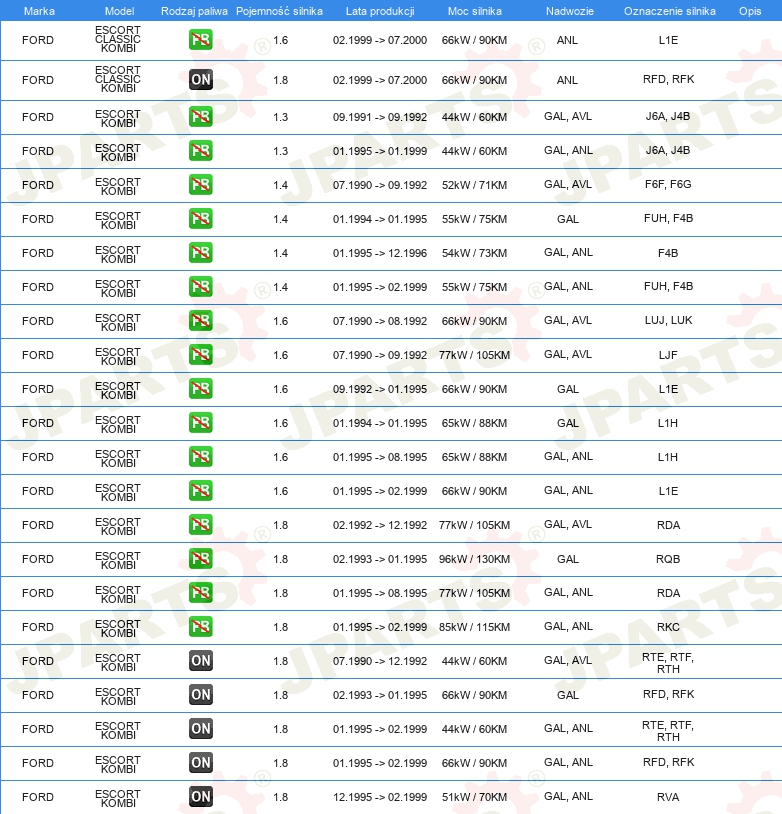The image size is (782, 814).
Task: Select the LJF engine code cell
Action: pyautogui.click(x=668, y=355)
